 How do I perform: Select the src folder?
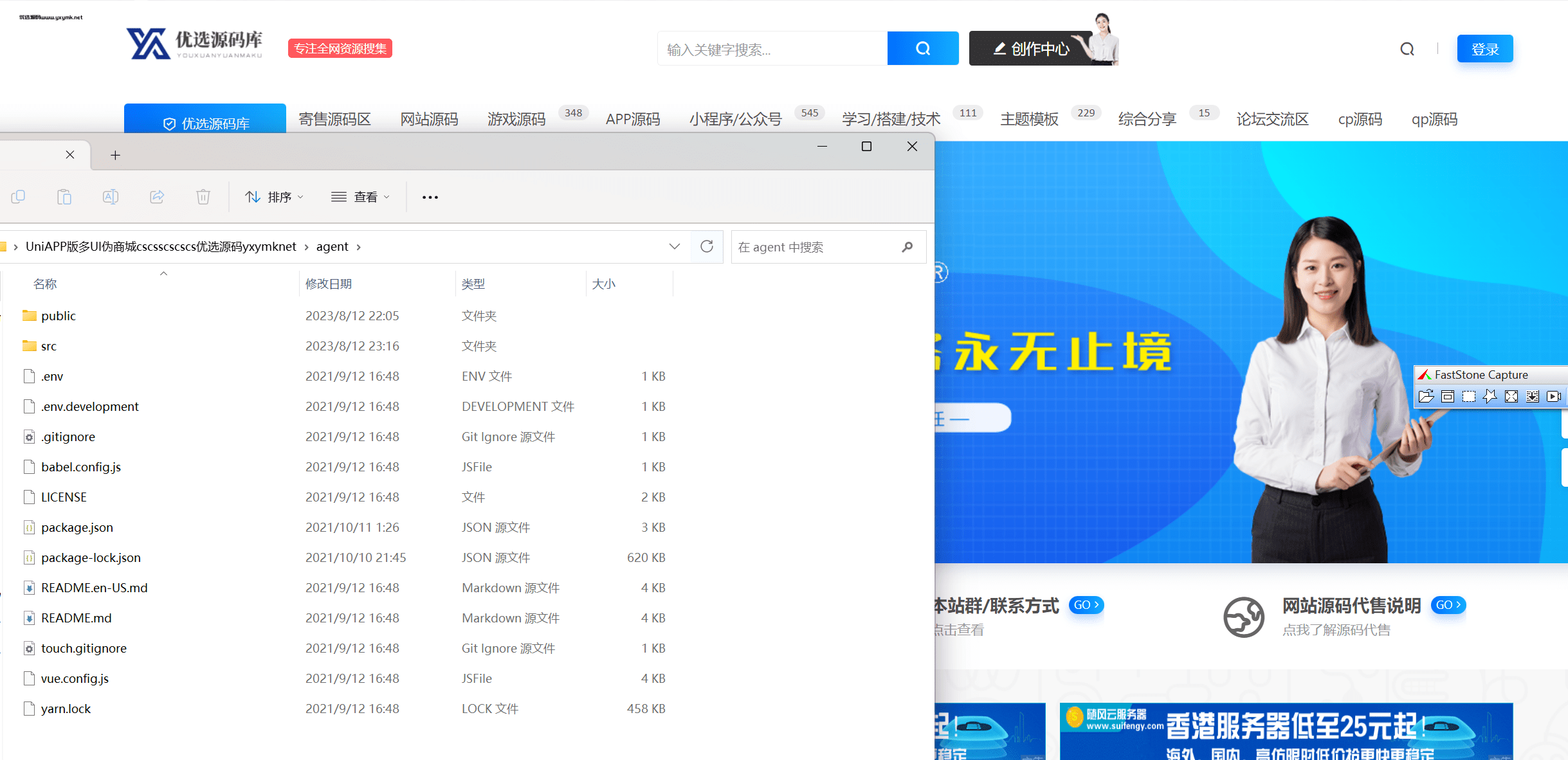click(x=49, y=346)
